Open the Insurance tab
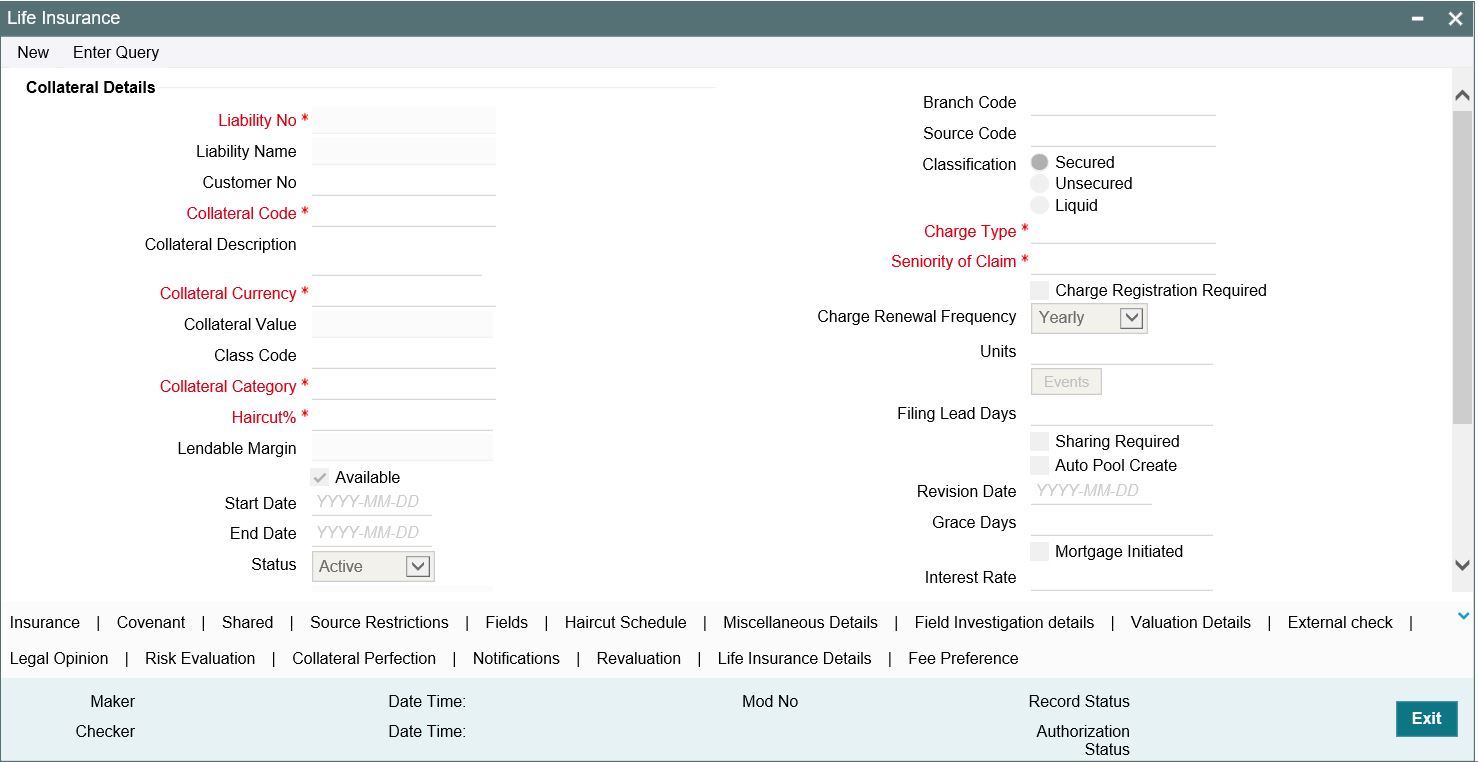The height and width of the screenshot is (762, 1478). point(45,622)
